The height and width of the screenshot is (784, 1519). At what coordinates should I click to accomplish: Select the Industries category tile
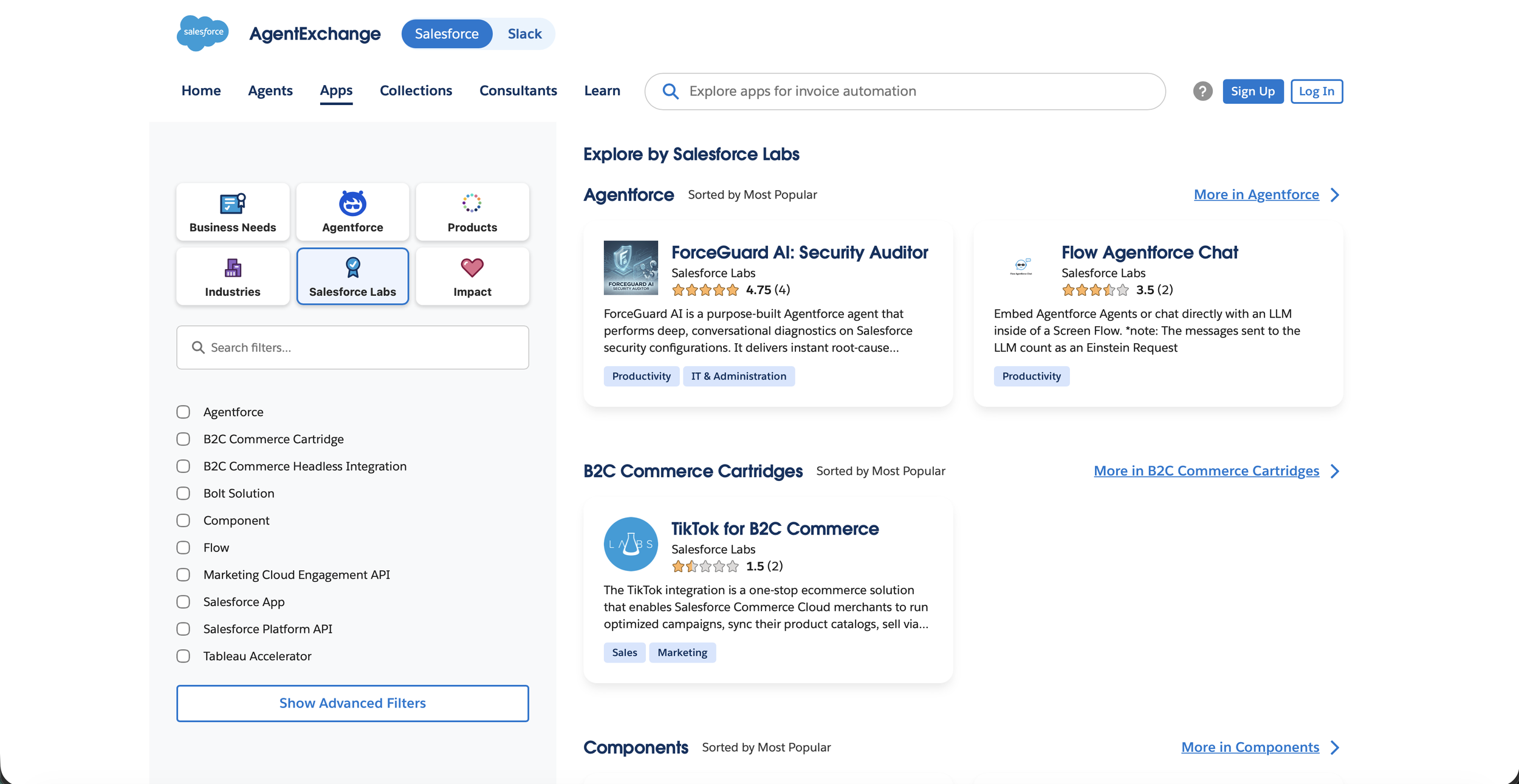pyautogui.click(x=233, y=276)
